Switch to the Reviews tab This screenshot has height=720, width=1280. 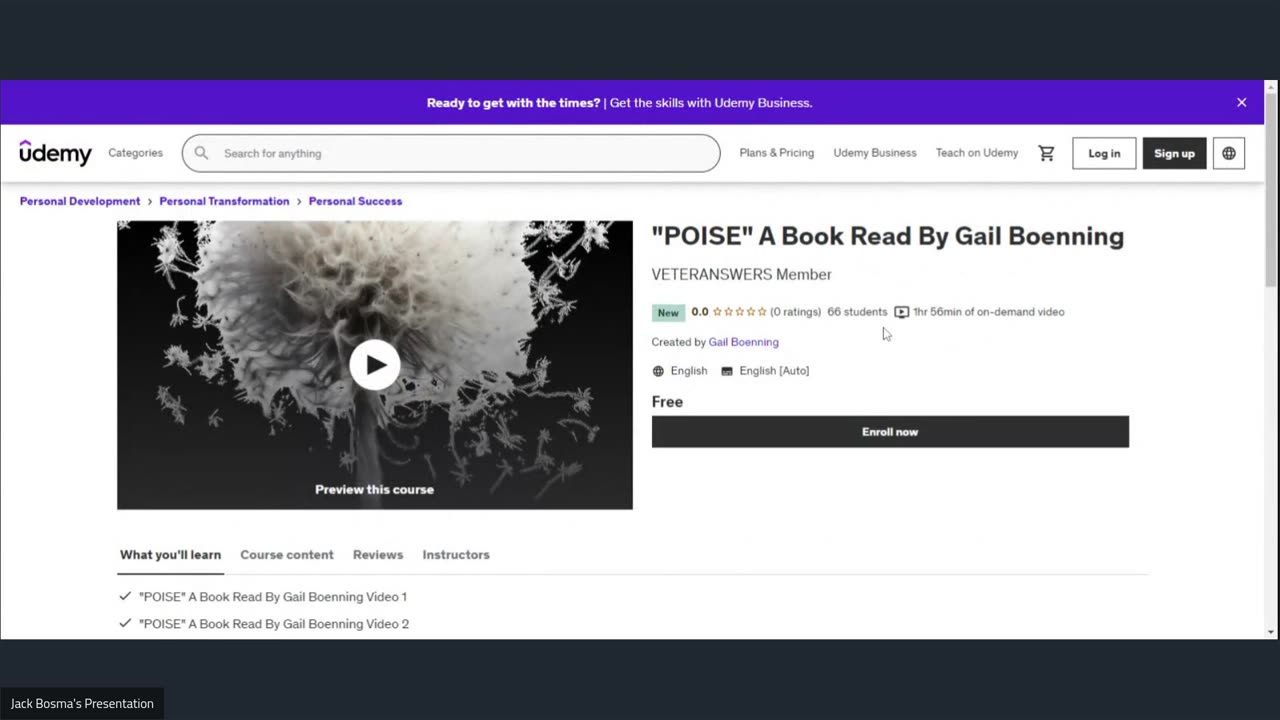point(378,555)
